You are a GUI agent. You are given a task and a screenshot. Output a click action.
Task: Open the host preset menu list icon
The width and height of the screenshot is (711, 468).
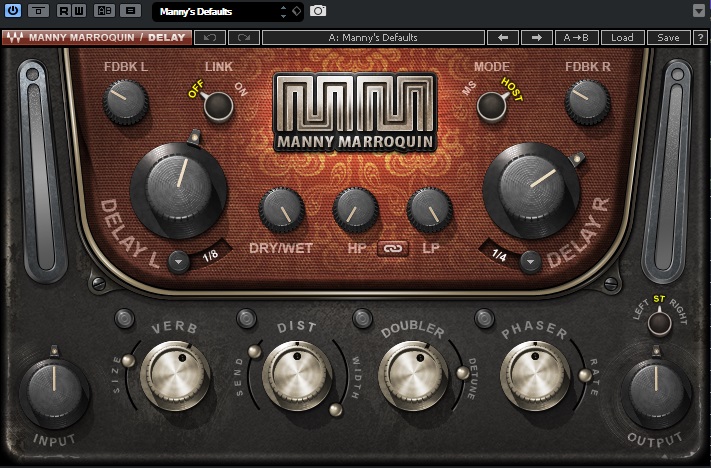tap(130, 10)
